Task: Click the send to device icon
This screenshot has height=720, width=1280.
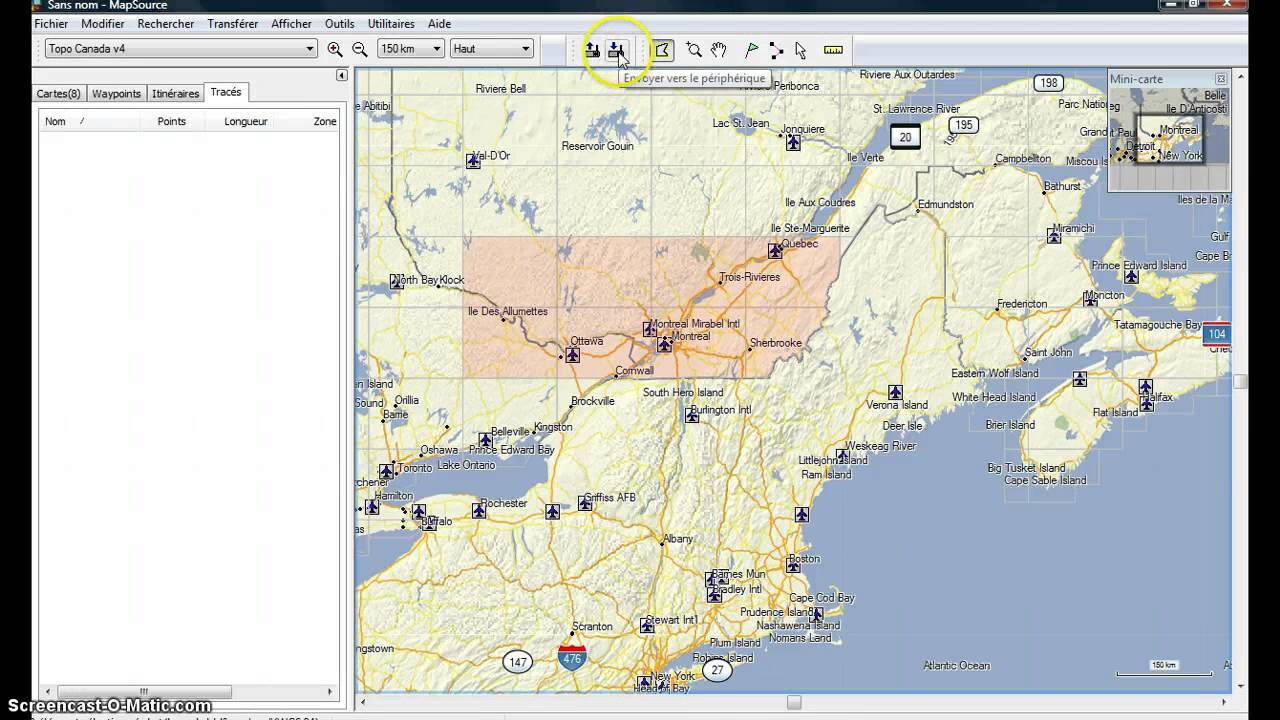Action: [616, 50]
